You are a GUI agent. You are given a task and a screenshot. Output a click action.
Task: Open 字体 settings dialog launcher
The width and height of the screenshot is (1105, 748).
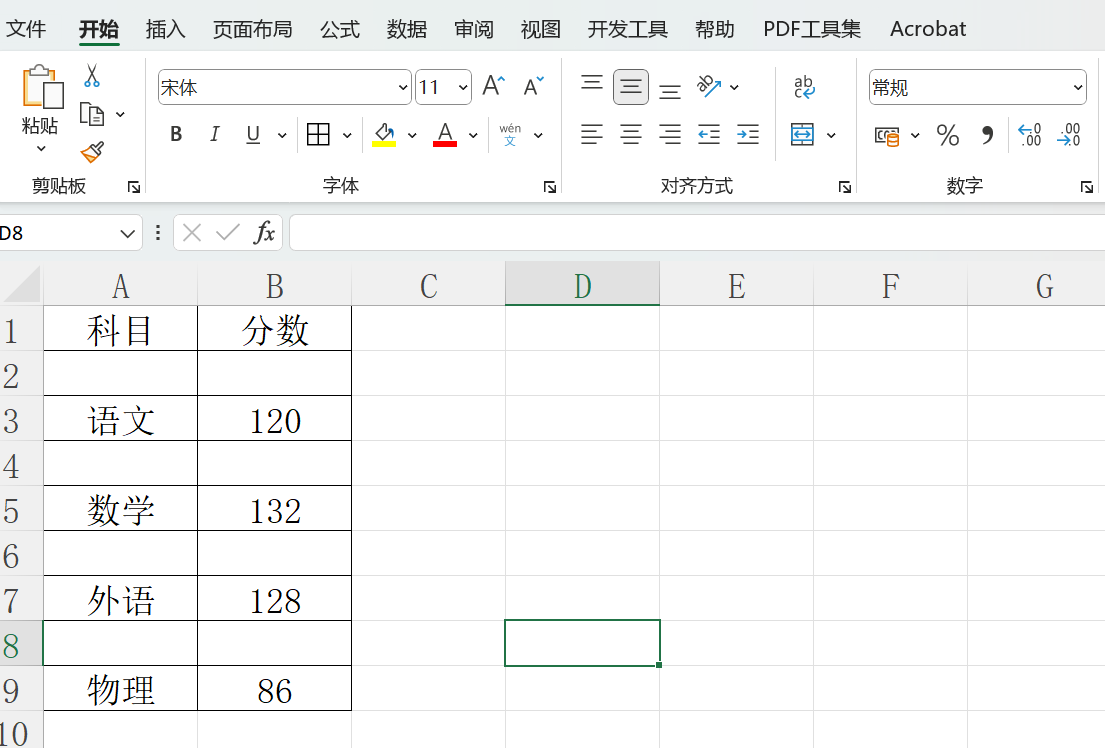[x=550, y=187]
